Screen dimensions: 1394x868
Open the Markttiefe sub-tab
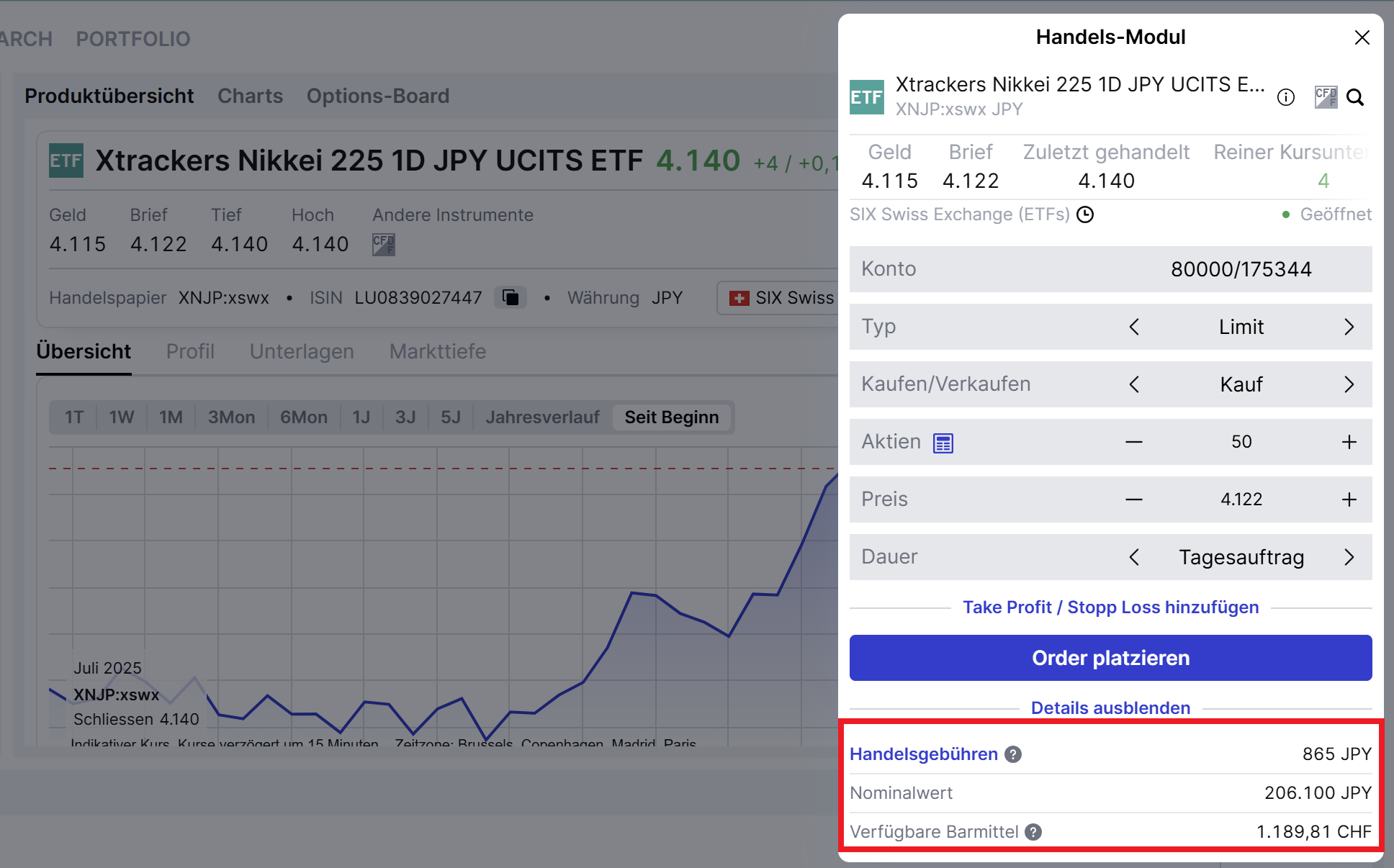438,351
